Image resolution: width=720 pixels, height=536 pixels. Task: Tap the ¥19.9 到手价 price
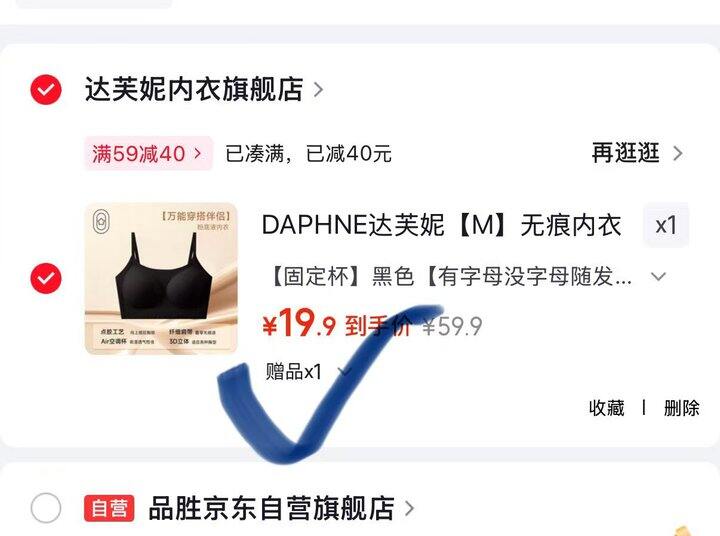(337, 325)
